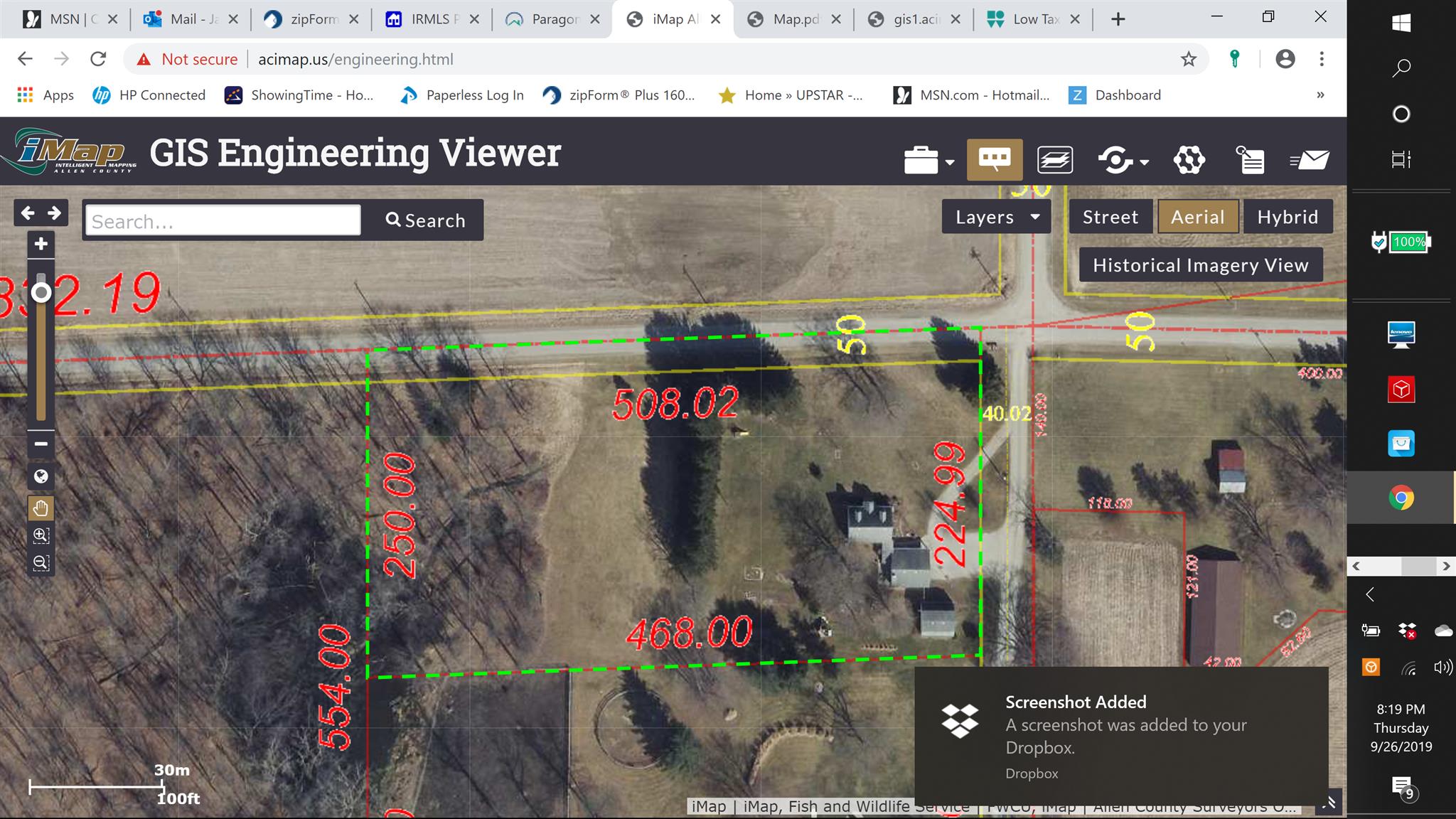Open the Home UPSTAR bookmark
The width and height of the screenshot is (1456, 819).
[791, 95]
